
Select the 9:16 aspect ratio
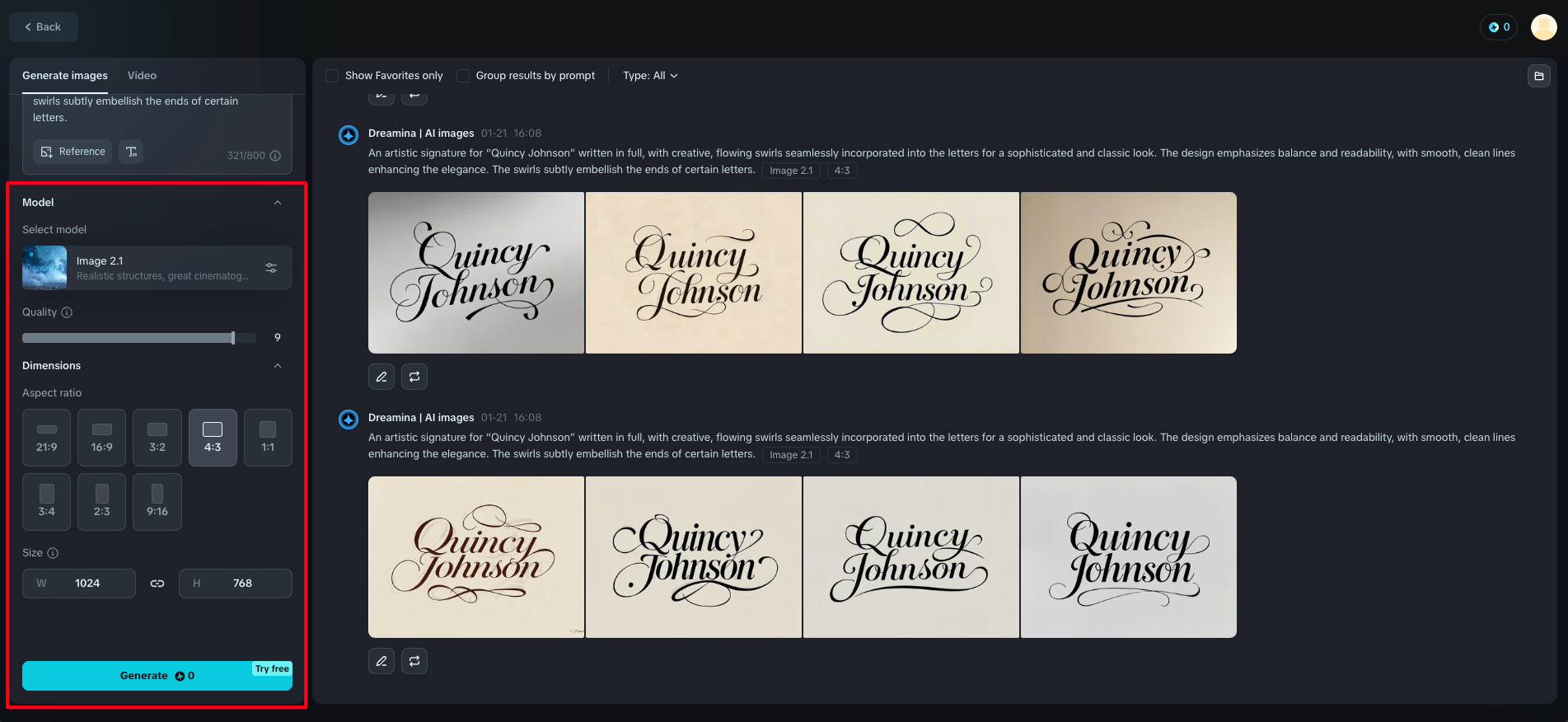[157, 502]
